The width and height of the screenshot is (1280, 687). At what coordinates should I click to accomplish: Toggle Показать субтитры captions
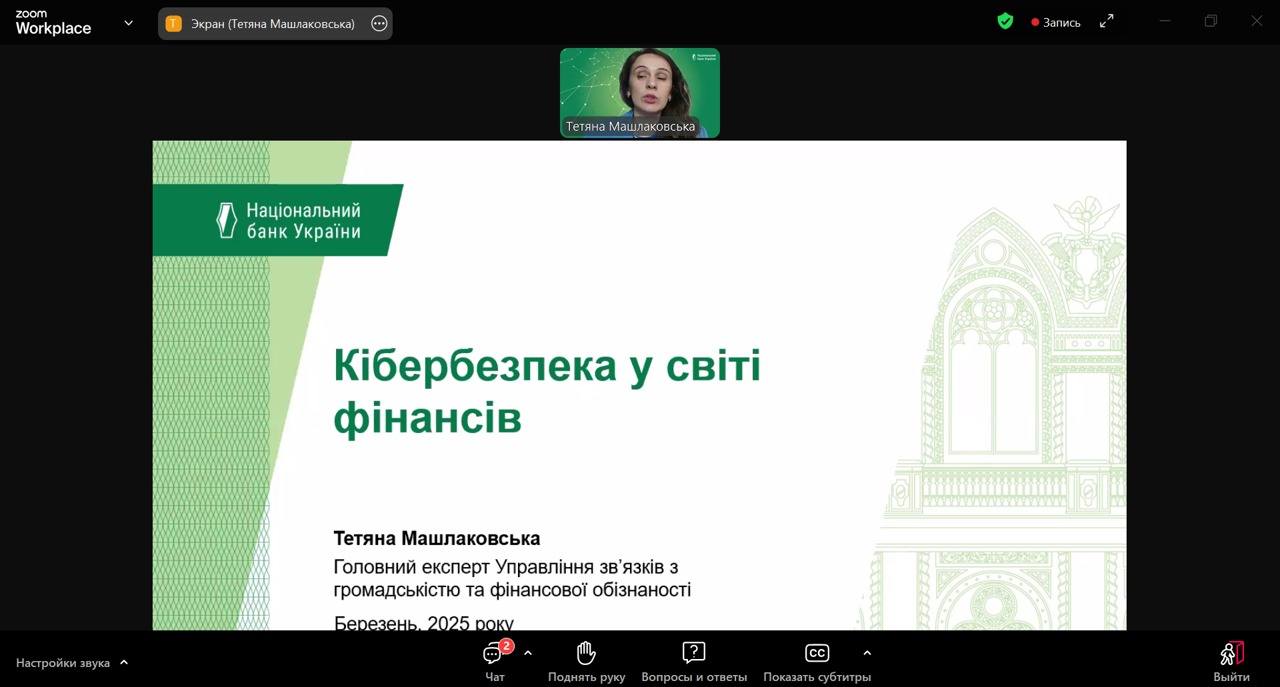coord(817,662)
